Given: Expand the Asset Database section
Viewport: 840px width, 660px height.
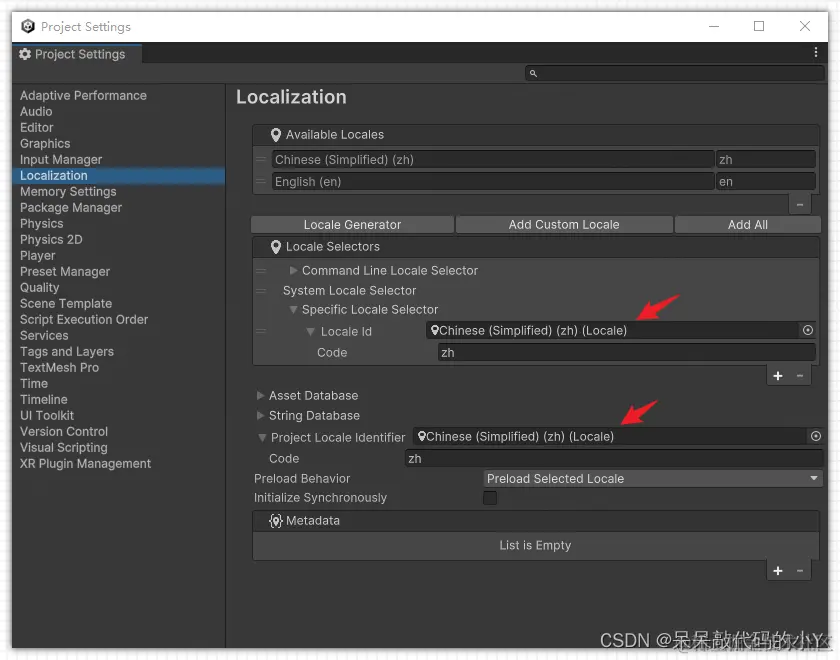Looking at the screenshot, I should click(259, 395).
